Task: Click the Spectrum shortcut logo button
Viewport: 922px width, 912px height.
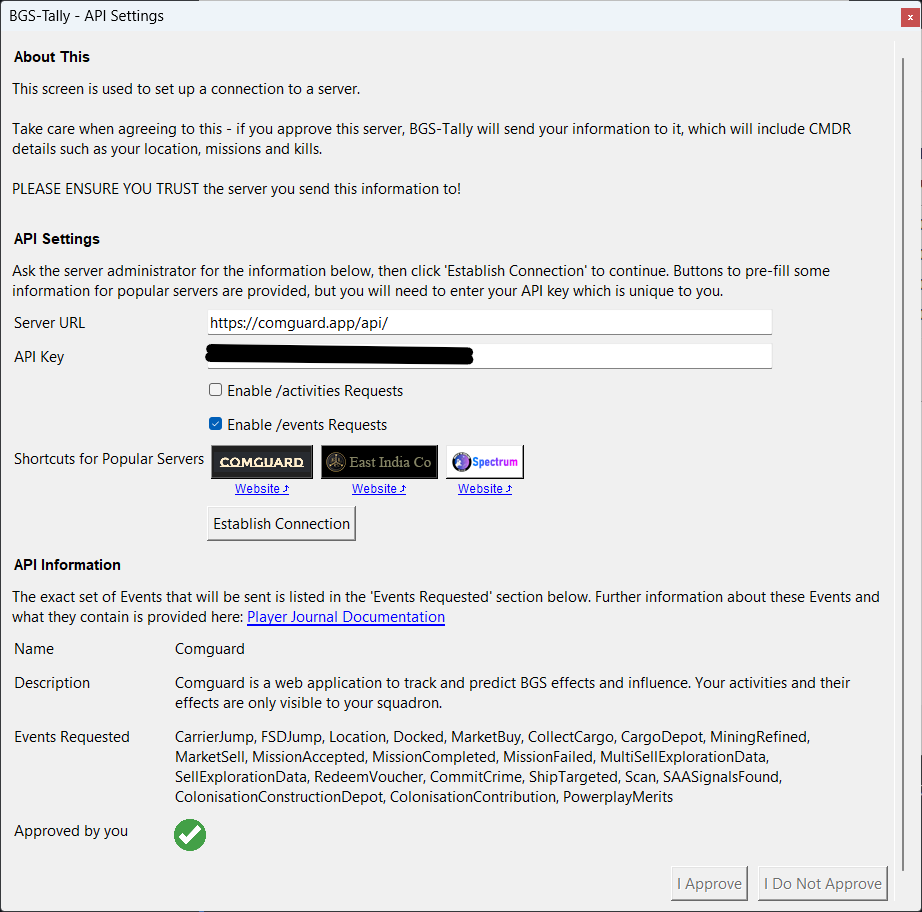Action: pyautogui.click(x=485, y=462)
